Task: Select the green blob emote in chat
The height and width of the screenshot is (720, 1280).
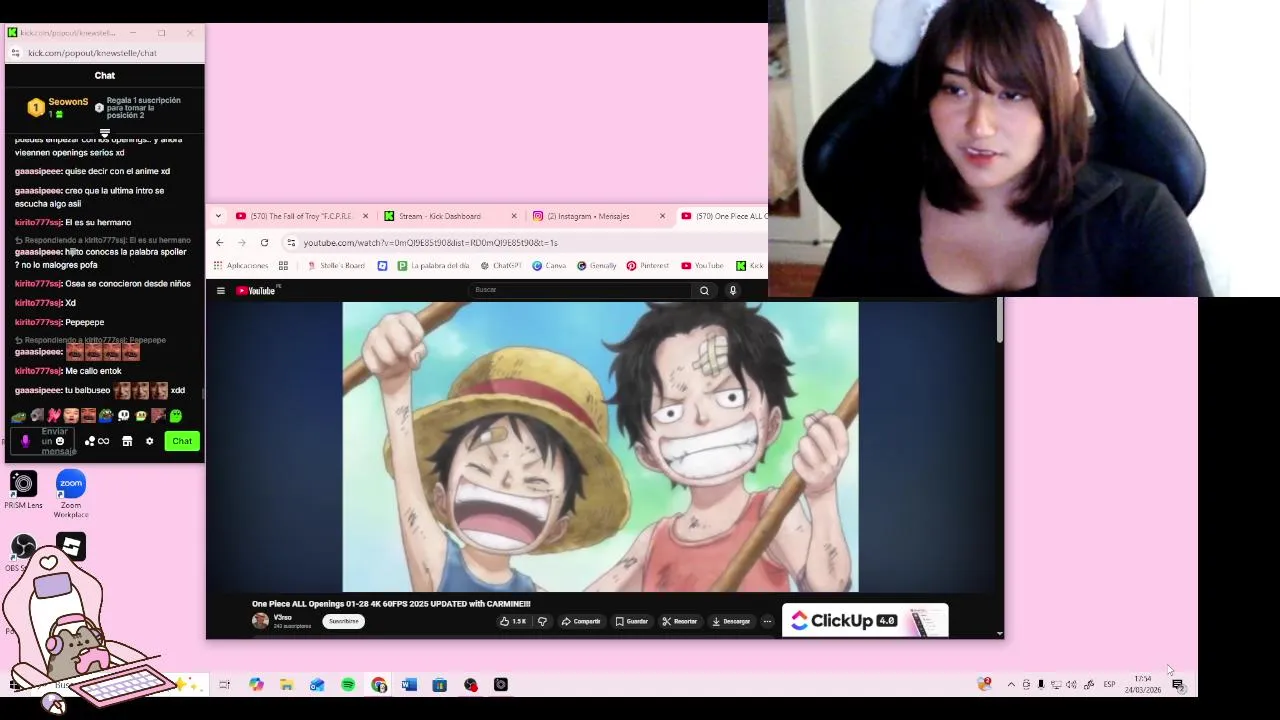Action: click(x=176, y=416)
